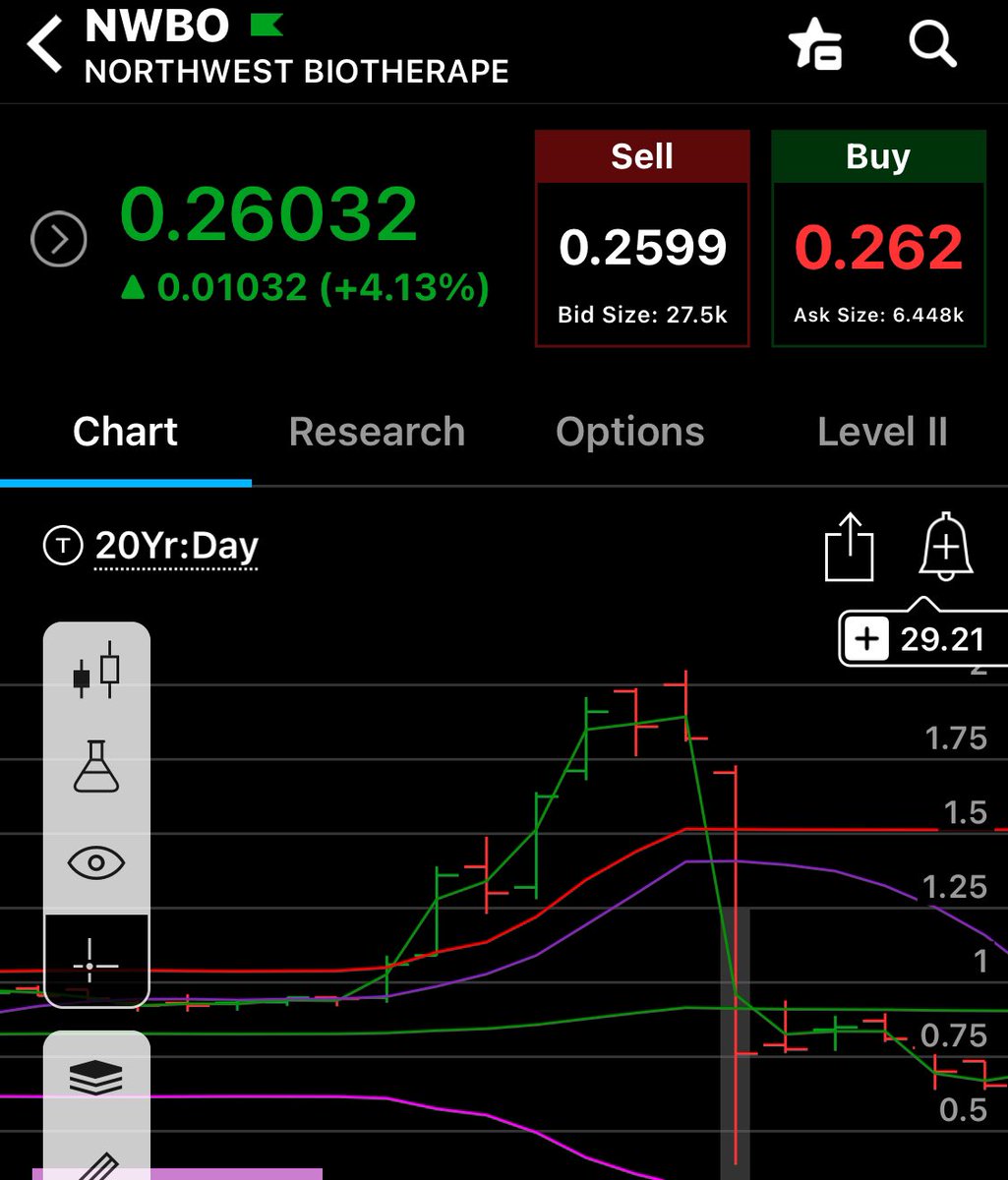Tap the 1.75 price axis label
Viewport: 1008px width, 1180px height.
point(955,738)
